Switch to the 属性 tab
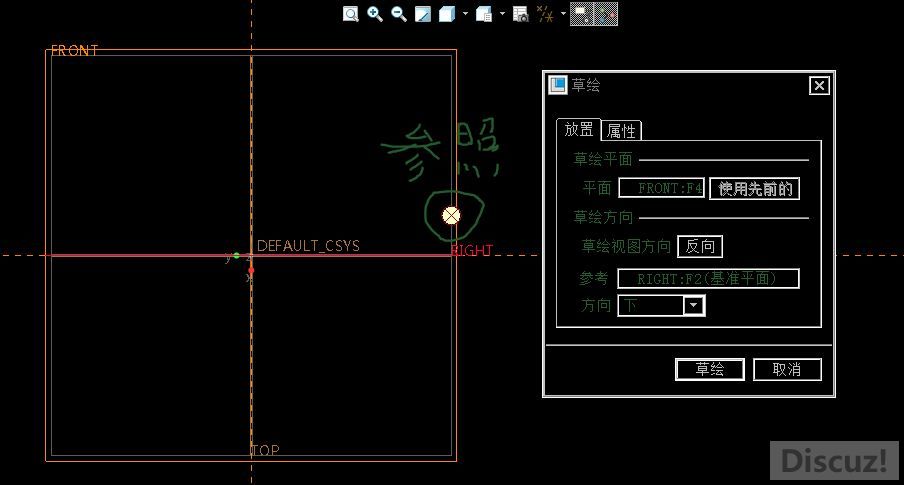The width and height of the screenshot is (904, 485). pyautogui.click(x=621, y=131)
